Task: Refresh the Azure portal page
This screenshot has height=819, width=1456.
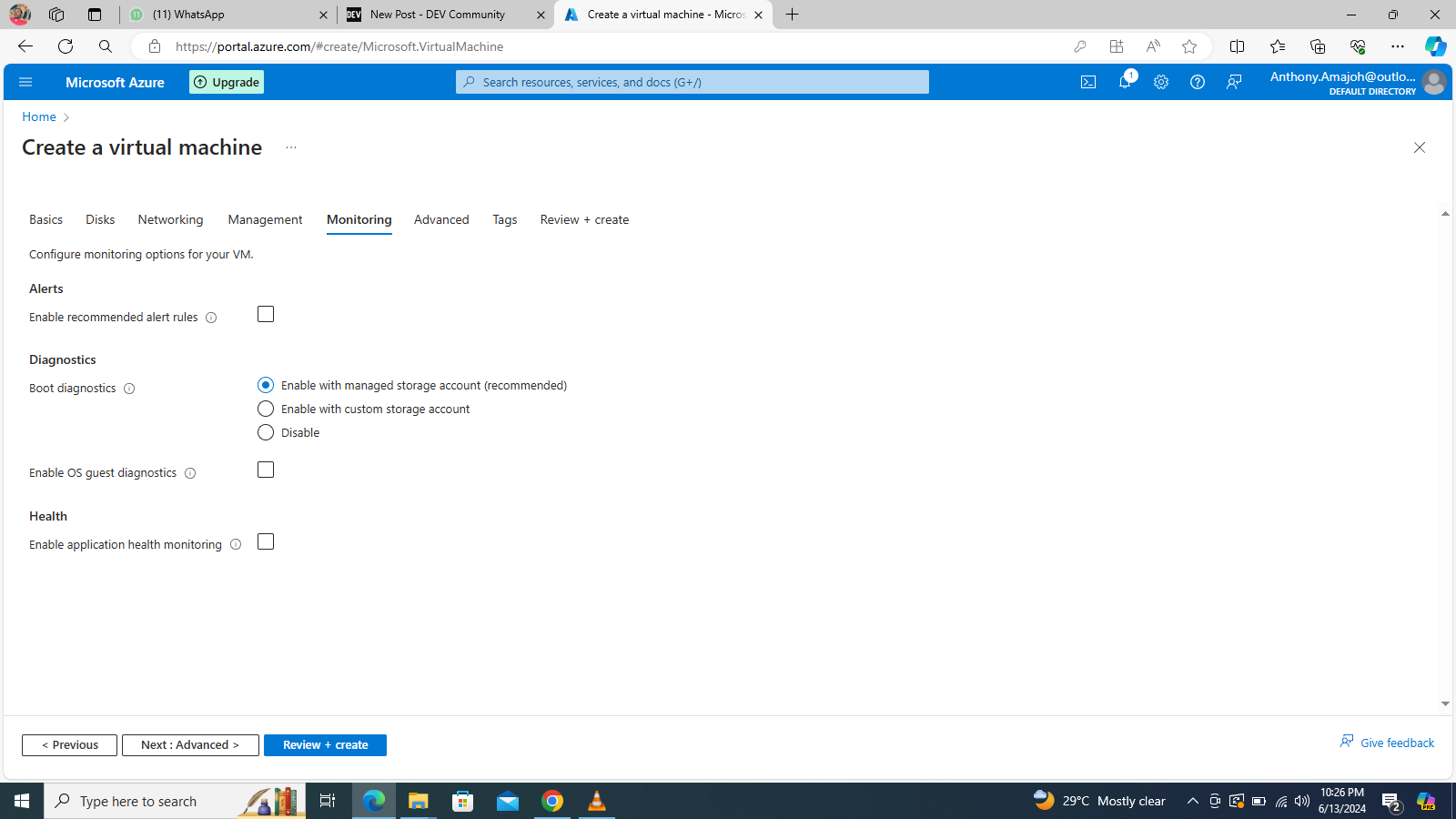Action: coord(66,46)
